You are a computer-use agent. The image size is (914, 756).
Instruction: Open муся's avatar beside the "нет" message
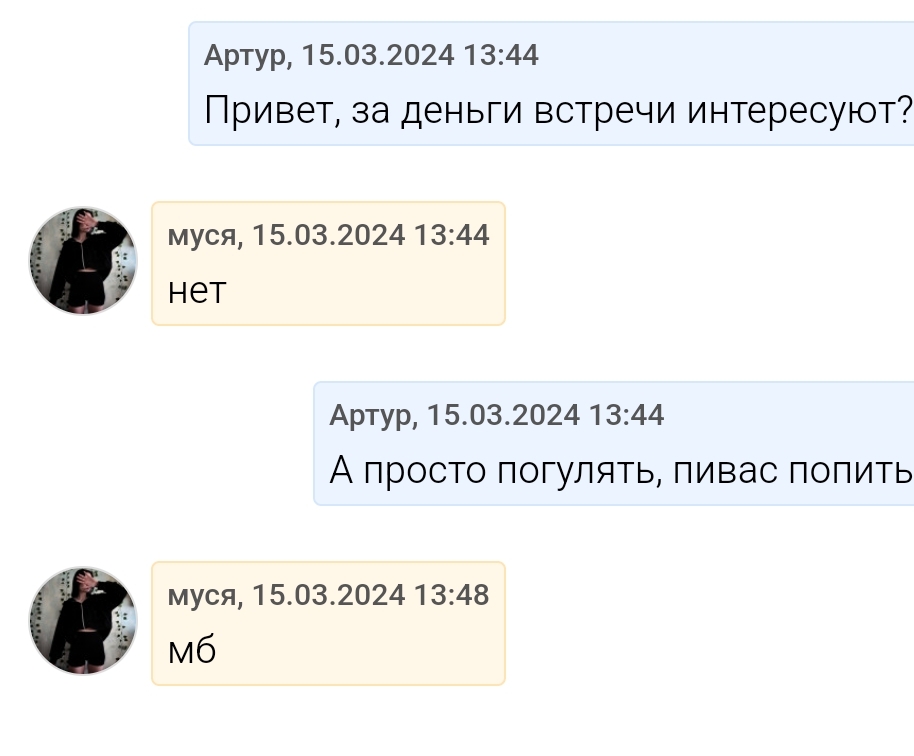pyautogui.click(x=83, y=261)
